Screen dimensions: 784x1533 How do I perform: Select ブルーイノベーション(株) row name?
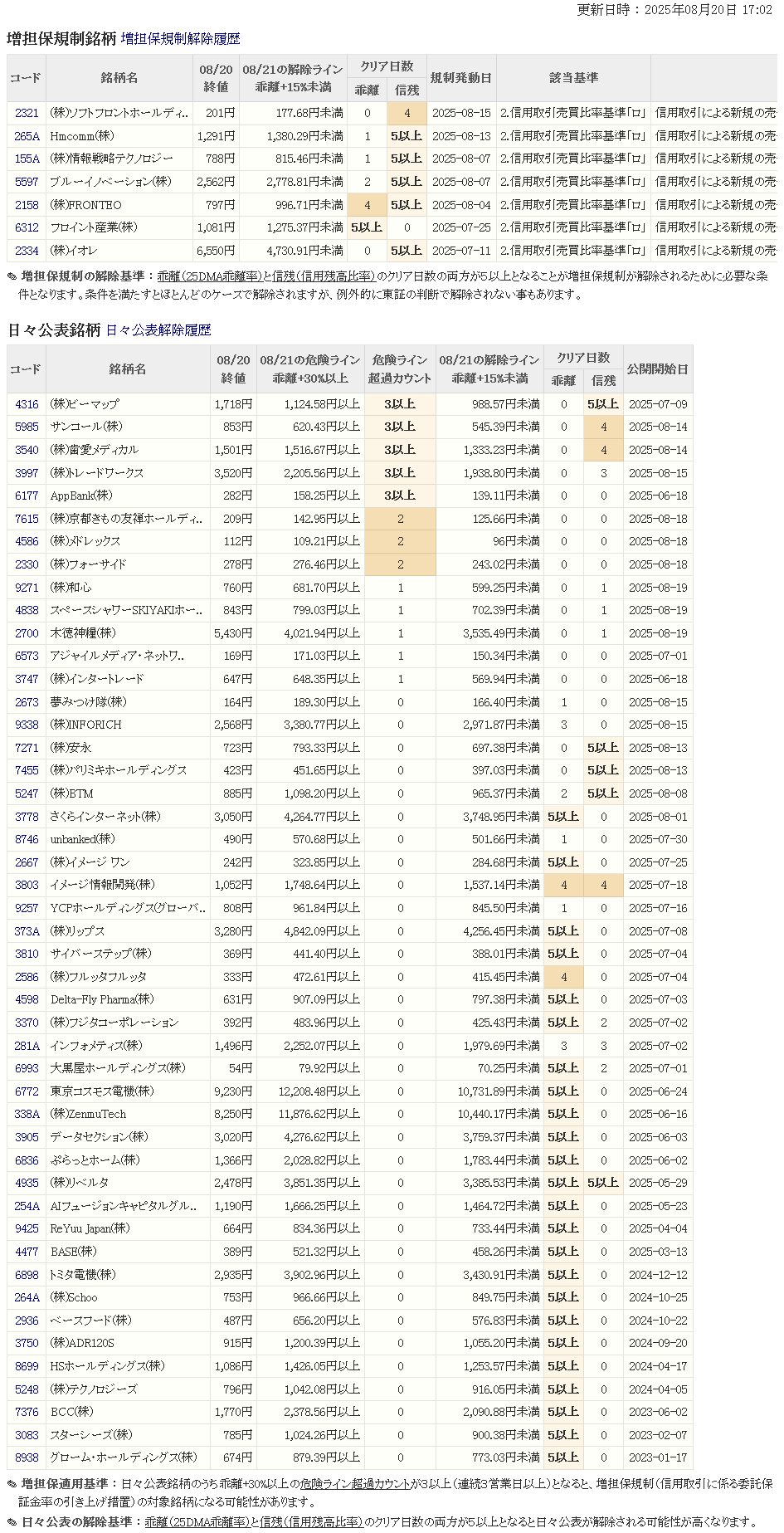pos(119,182)
